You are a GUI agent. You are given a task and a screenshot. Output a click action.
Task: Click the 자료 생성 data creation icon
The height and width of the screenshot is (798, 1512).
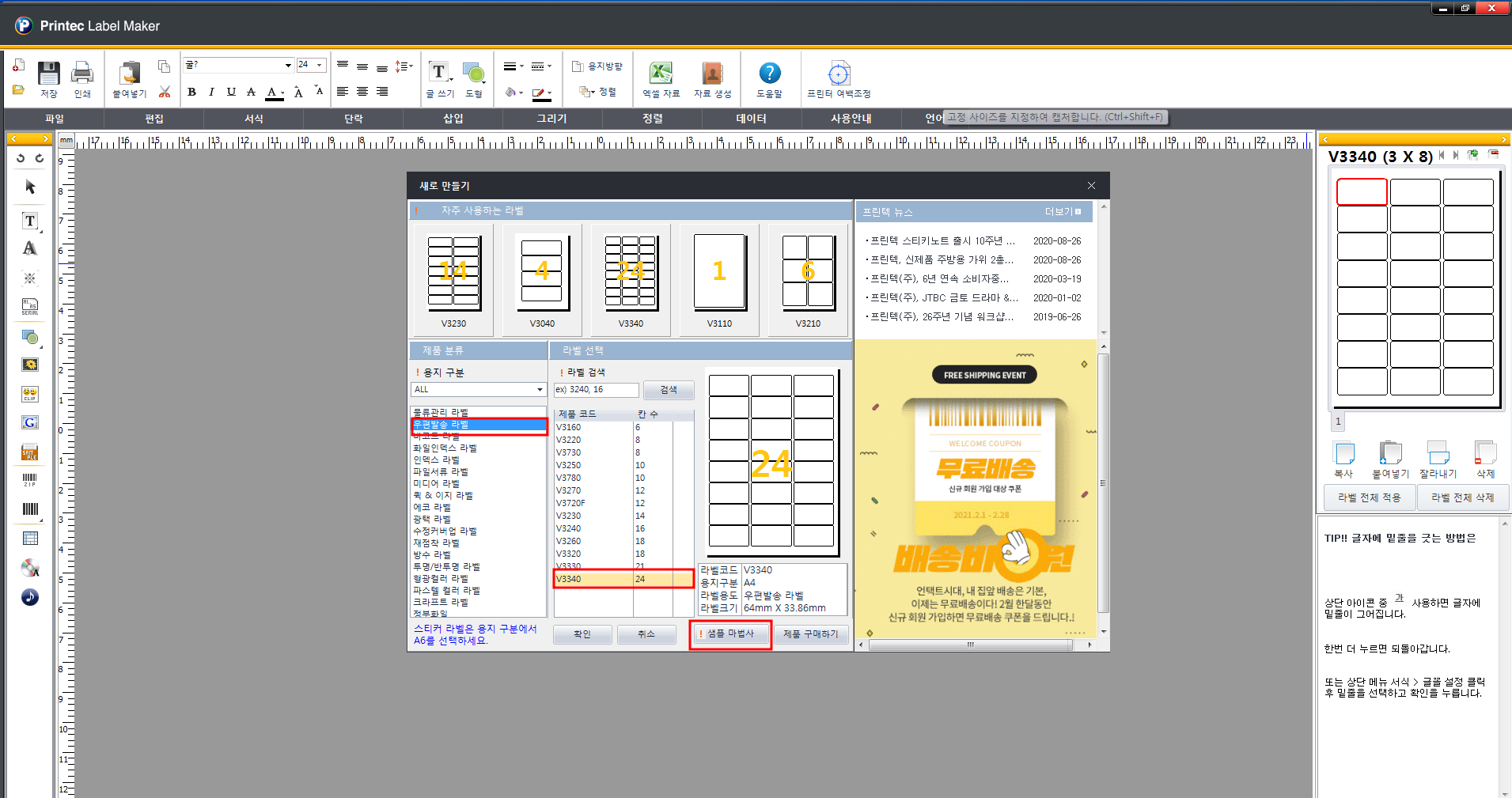[x=712, y=74]
